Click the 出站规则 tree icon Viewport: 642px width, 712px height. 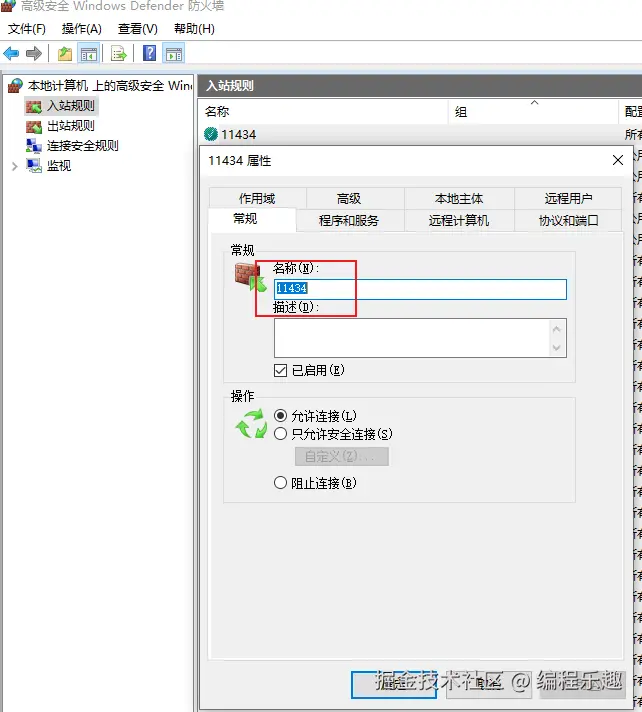click(34, 126)
